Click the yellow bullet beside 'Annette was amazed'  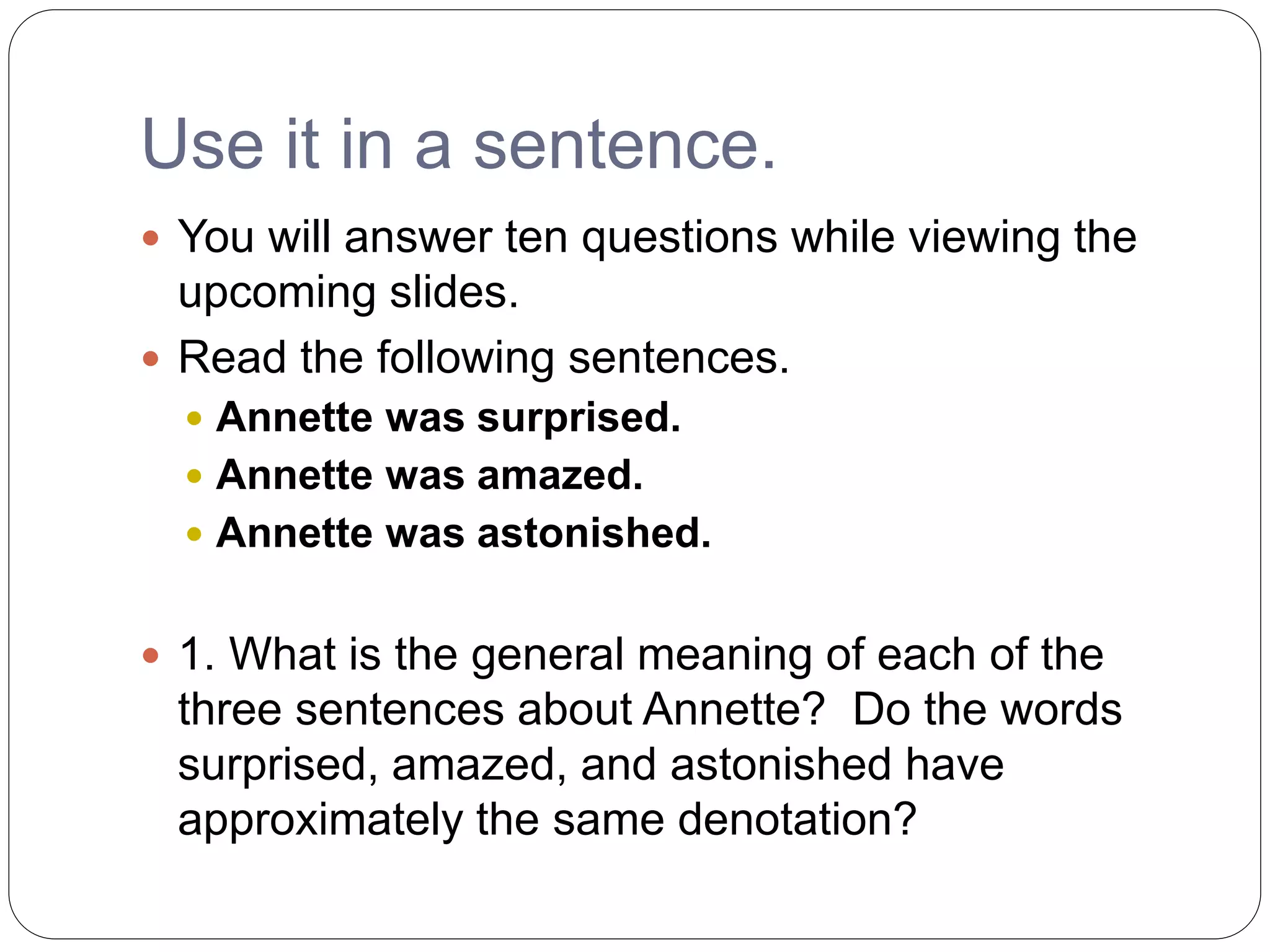pyautogui.click(x=194, y=476)
